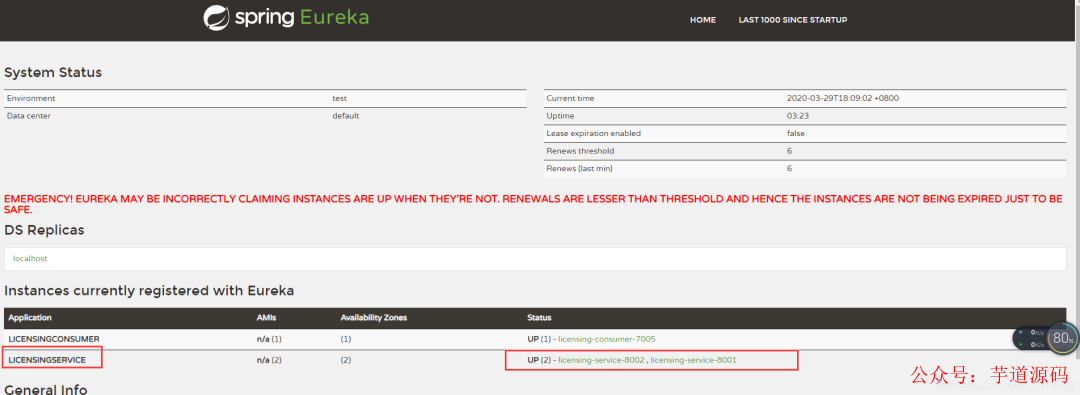Select the LICENSINGCONSUMER application cell
The height and width of the screenshot is (395, 1080).
click(x=54, y=339)
